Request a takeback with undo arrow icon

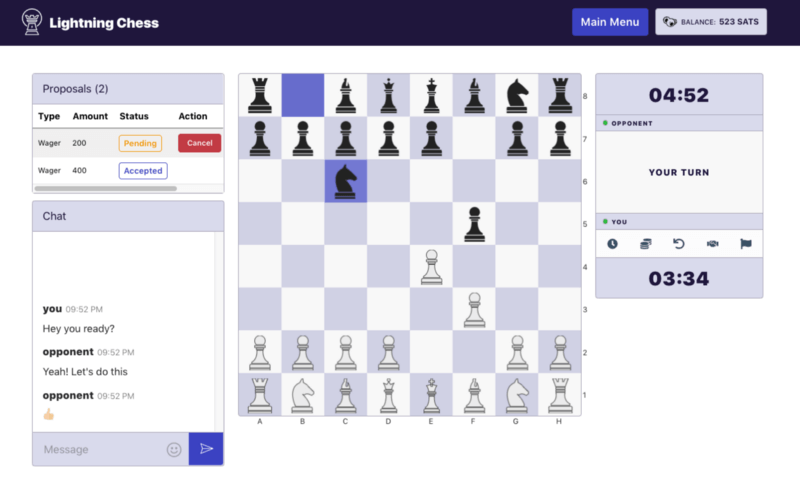[x=679, y=244]
